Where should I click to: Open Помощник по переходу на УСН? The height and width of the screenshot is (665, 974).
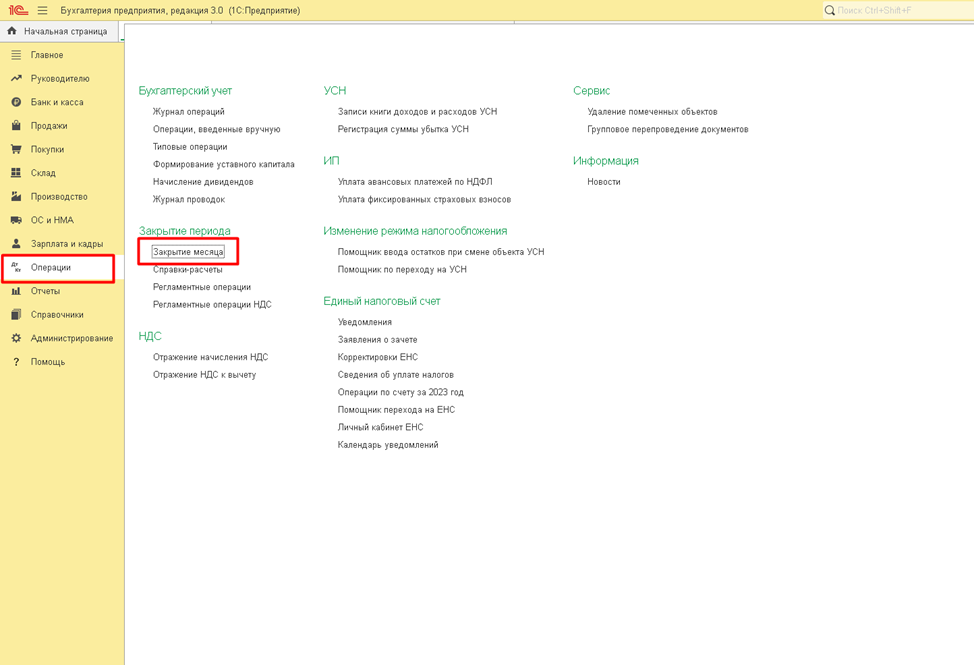tap(402, 269)
